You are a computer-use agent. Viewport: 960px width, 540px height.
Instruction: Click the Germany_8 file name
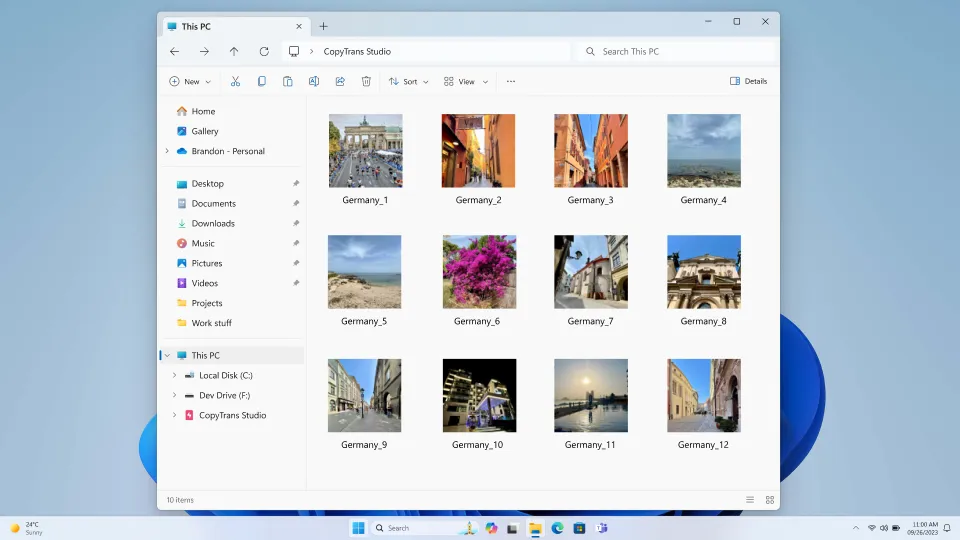click(x=703, y=321)
